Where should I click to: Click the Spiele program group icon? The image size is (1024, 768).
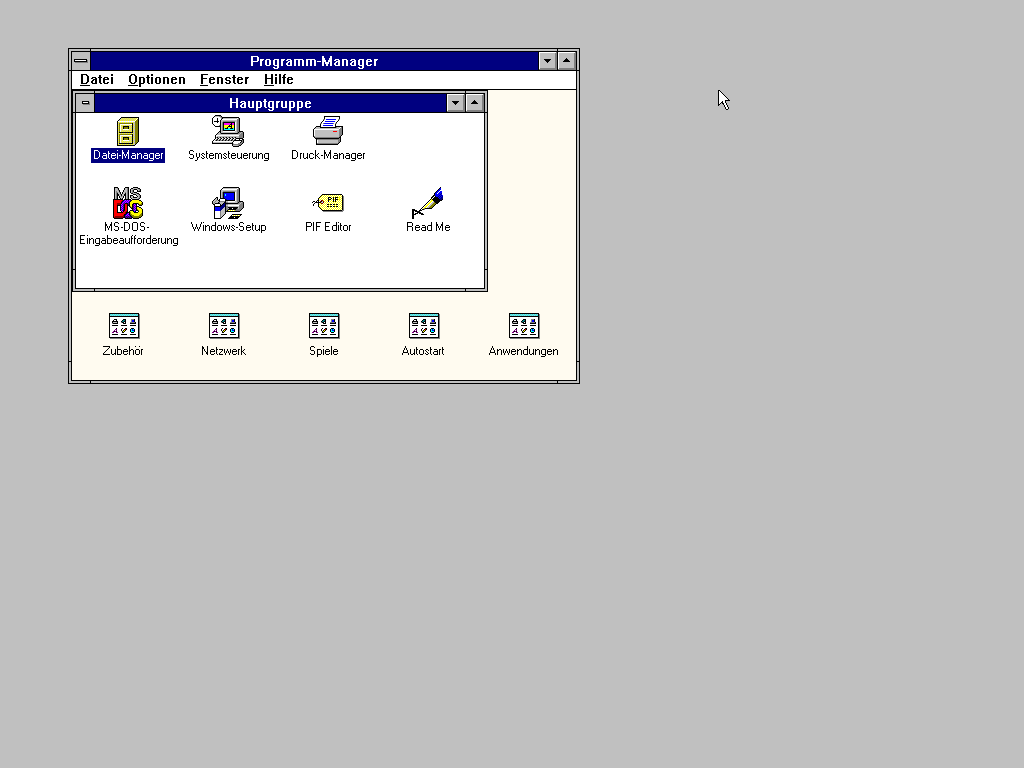click(x=324, y=326)
